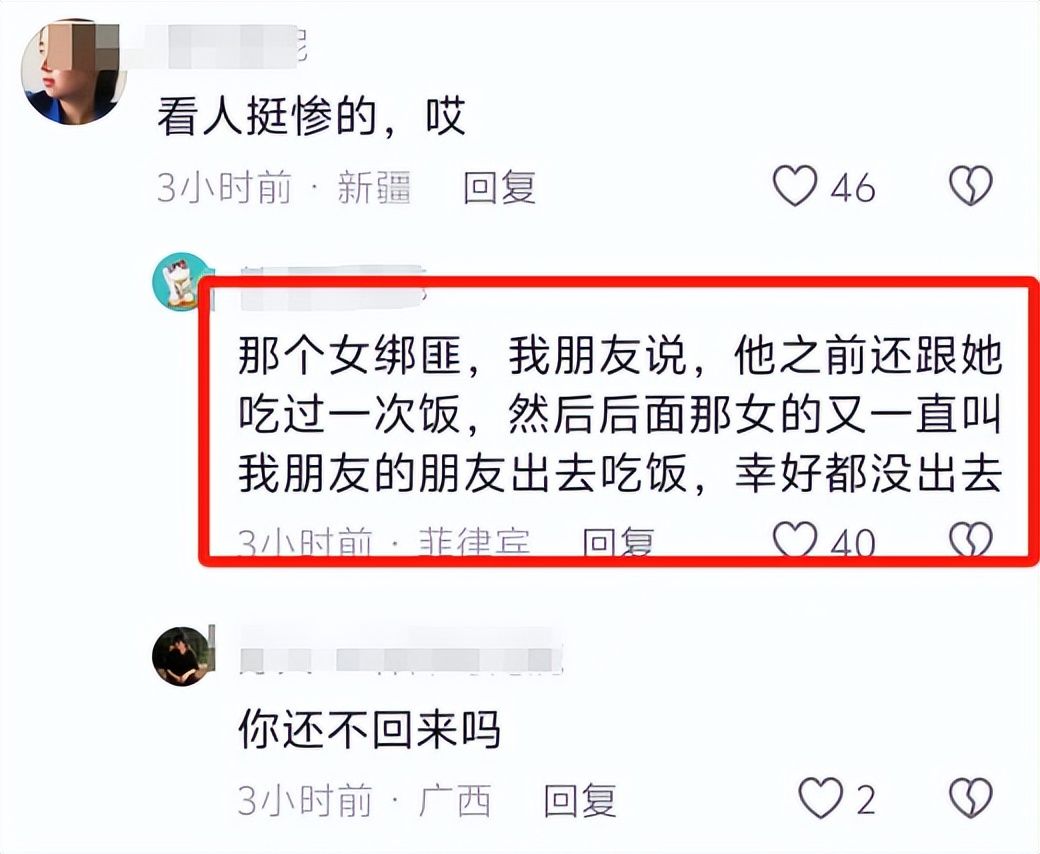The width and height of the screenshot is (1040, 854).
Task: Open blurred username of lucky cat commenter
Action: pyautogui.click(x=332, y=289)
